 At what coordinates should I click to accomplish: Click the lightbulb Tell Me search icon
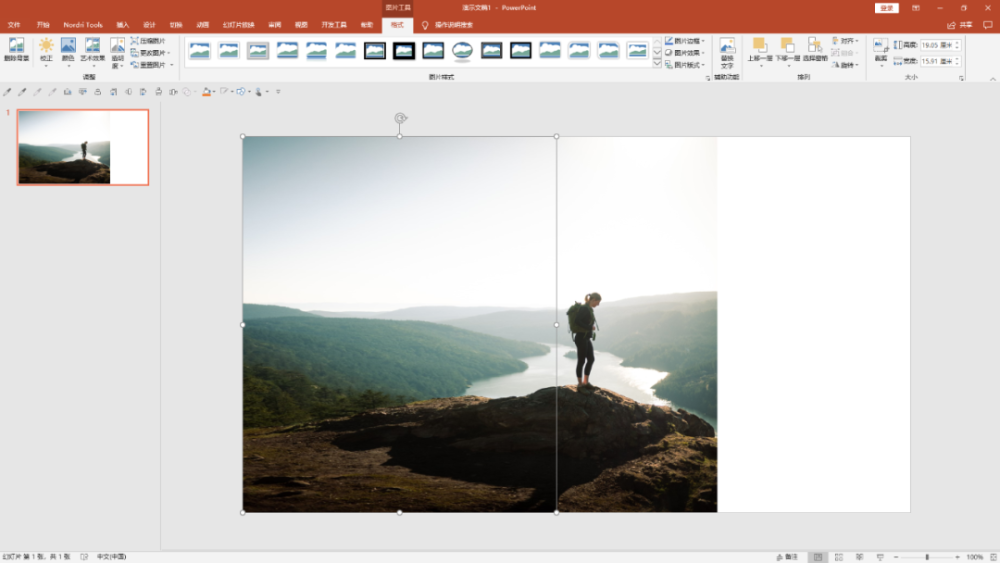(x=425, y=25)
